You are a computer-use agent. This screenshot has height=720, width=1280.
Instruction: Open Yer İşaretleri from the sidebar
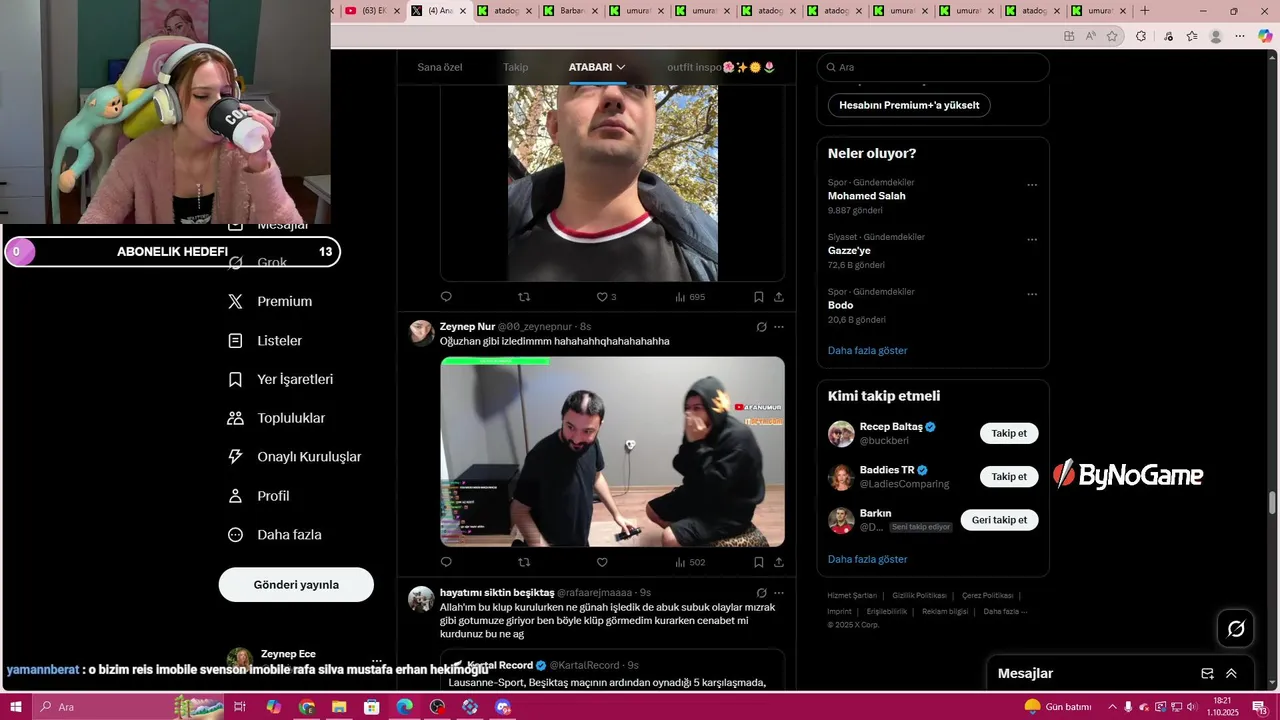click(x=280, y=379)
